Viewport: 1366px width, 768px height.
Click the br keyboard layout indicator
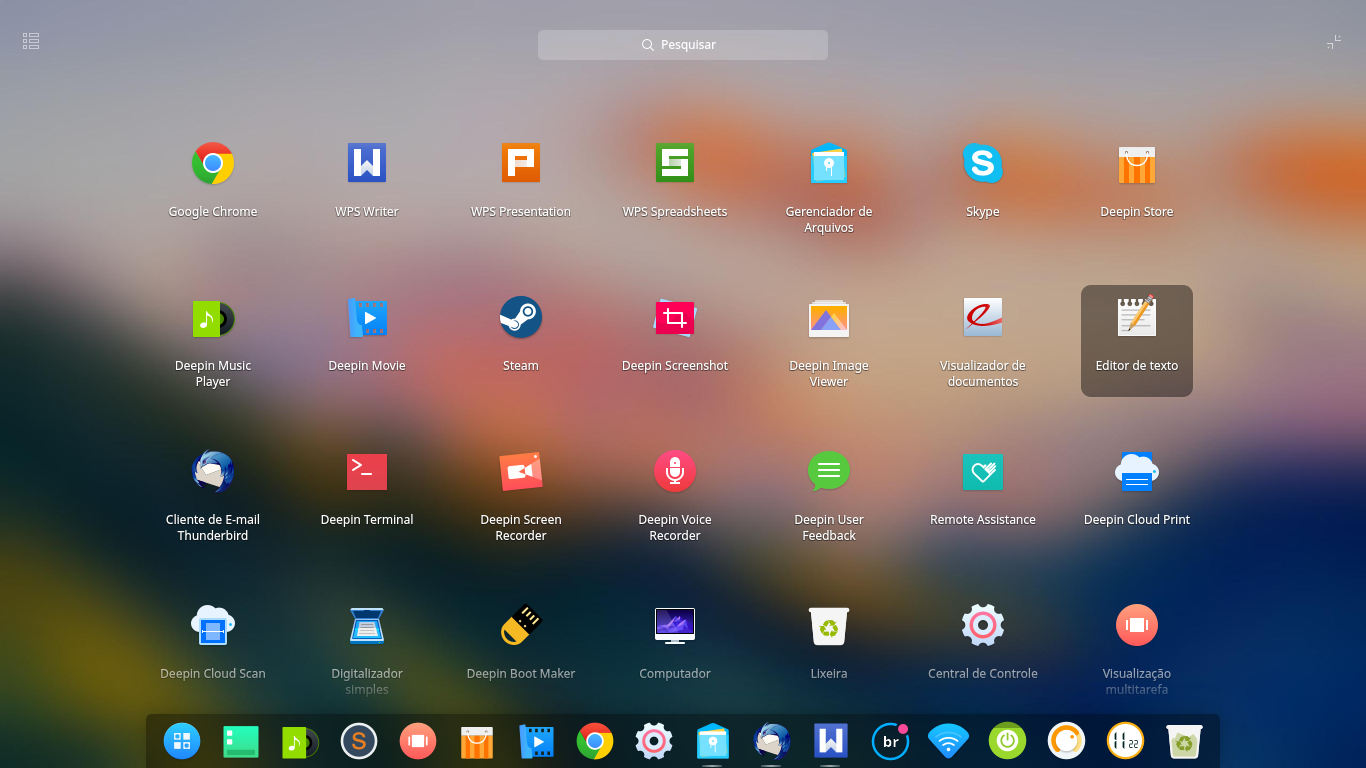tap(890, 741)
